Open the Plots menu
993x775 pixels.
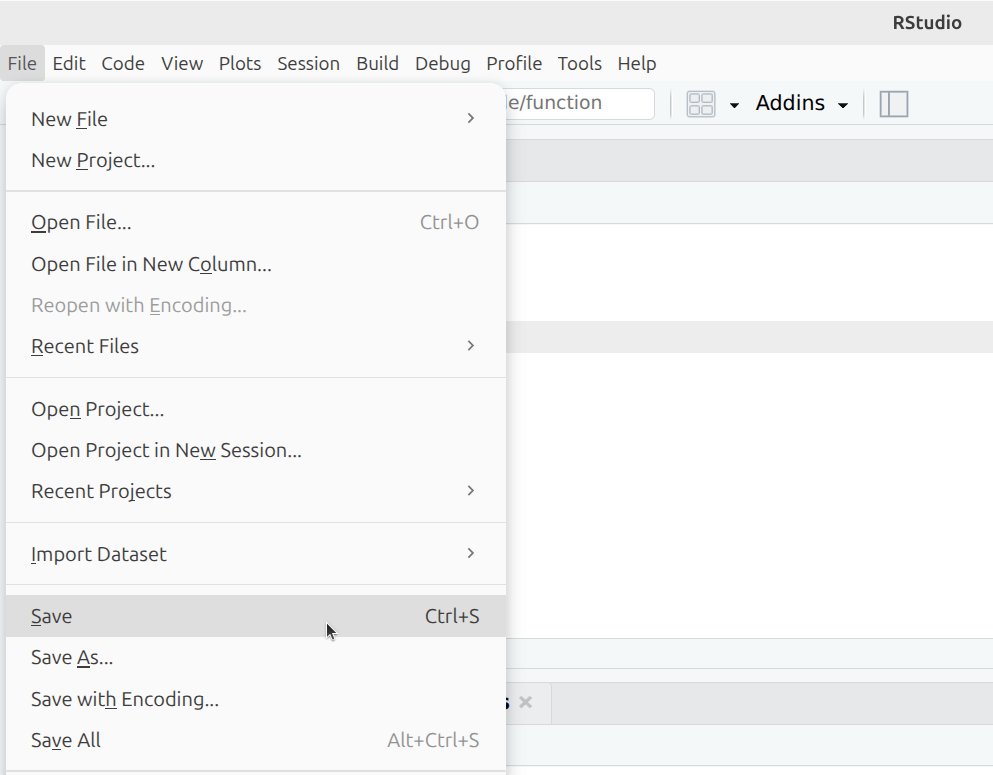[240, 63]
